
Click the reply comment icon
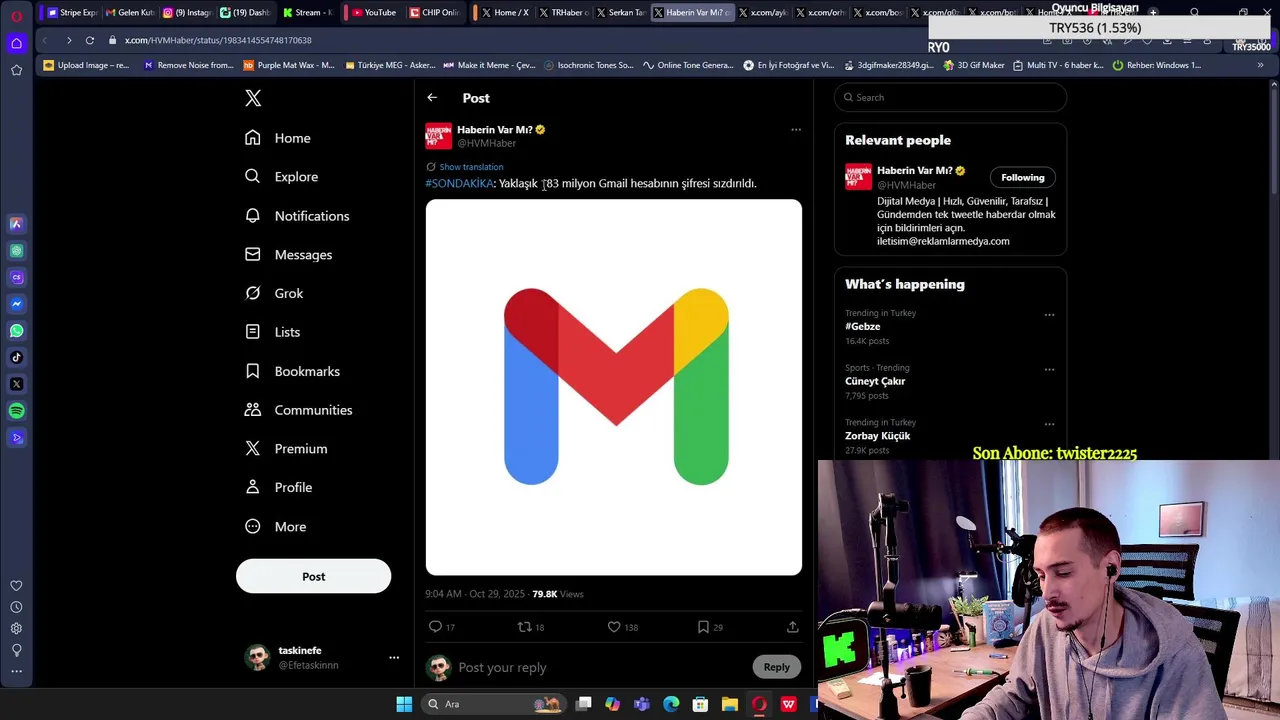click(x=435, y=627)
